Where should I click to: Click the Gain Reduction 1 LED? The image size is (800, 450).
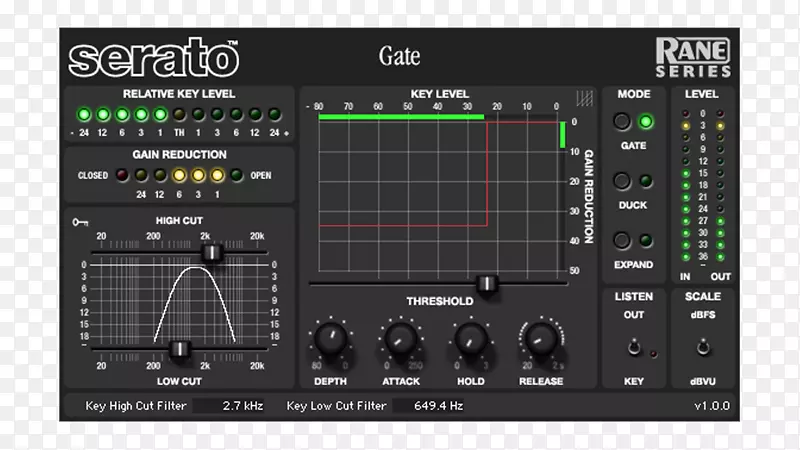point(217,176)
